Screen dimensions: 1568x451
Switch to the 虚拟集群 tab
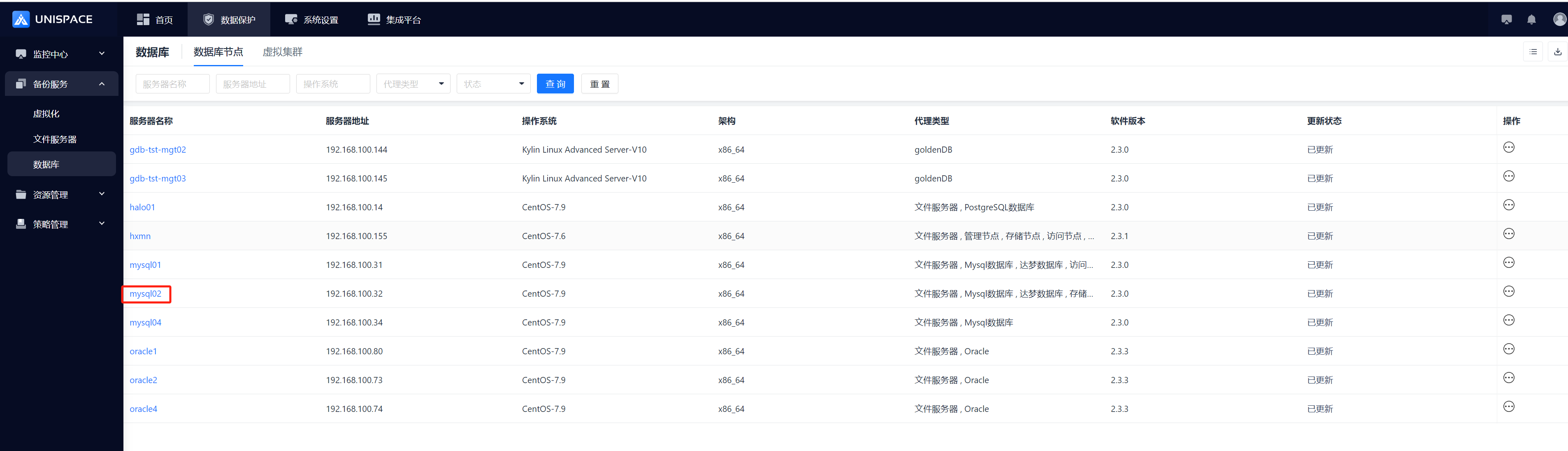[x=282, y=52]
